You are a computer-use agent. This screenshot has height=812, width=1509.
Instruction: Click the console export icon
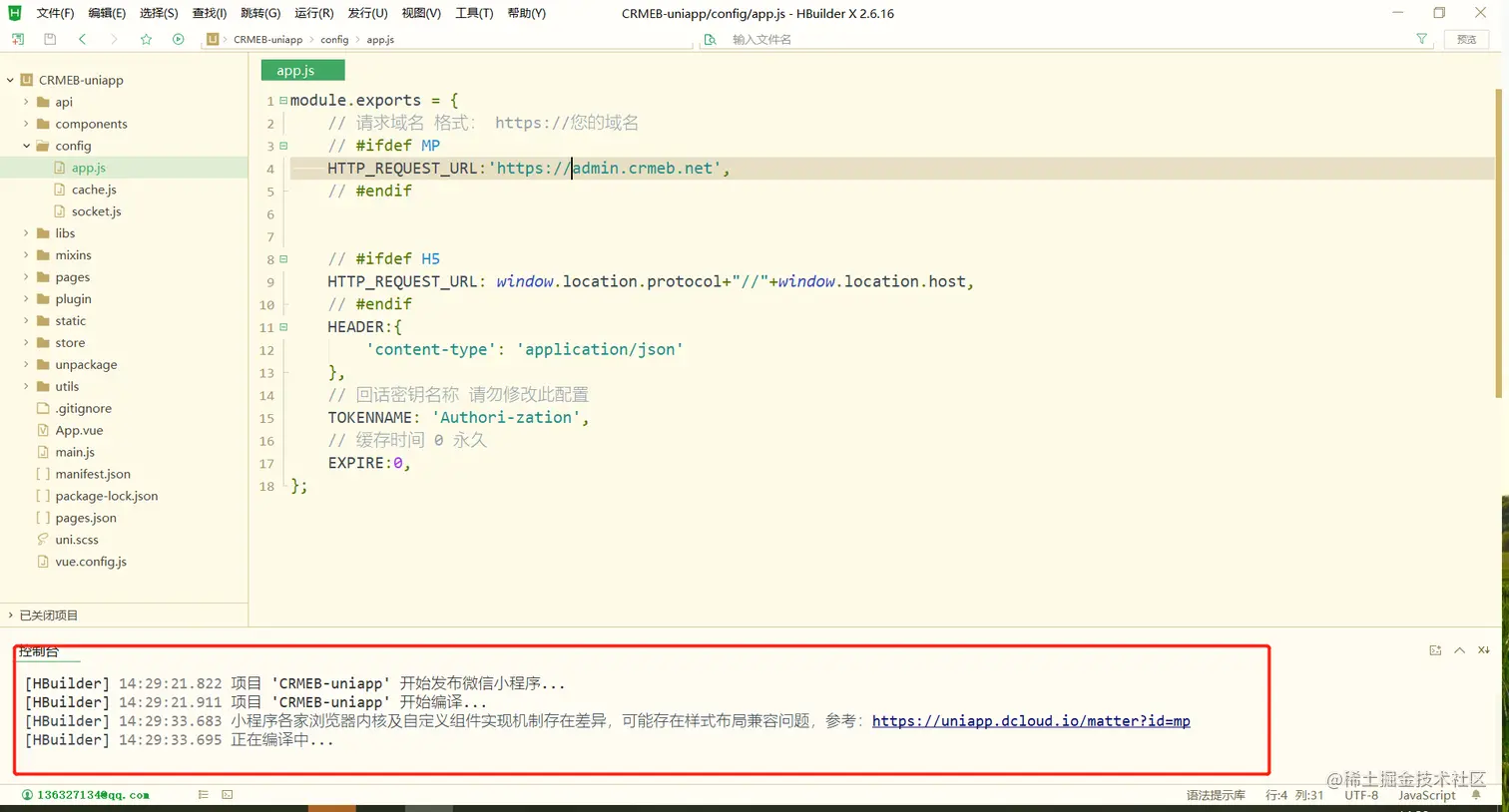pos(1435,650)
